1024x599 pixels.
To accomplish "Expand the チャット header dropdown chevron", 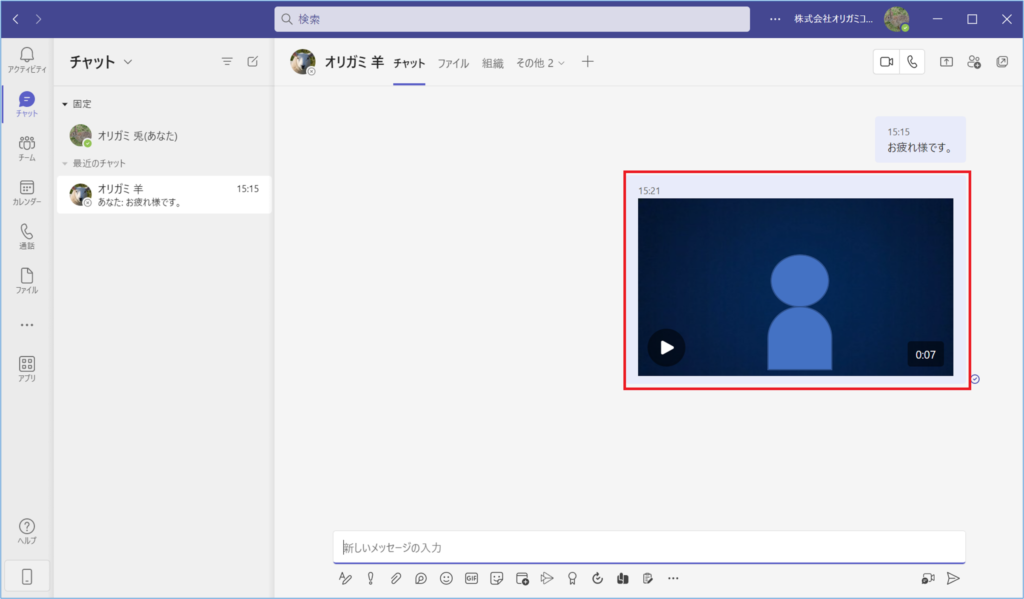I will point(127,62).
